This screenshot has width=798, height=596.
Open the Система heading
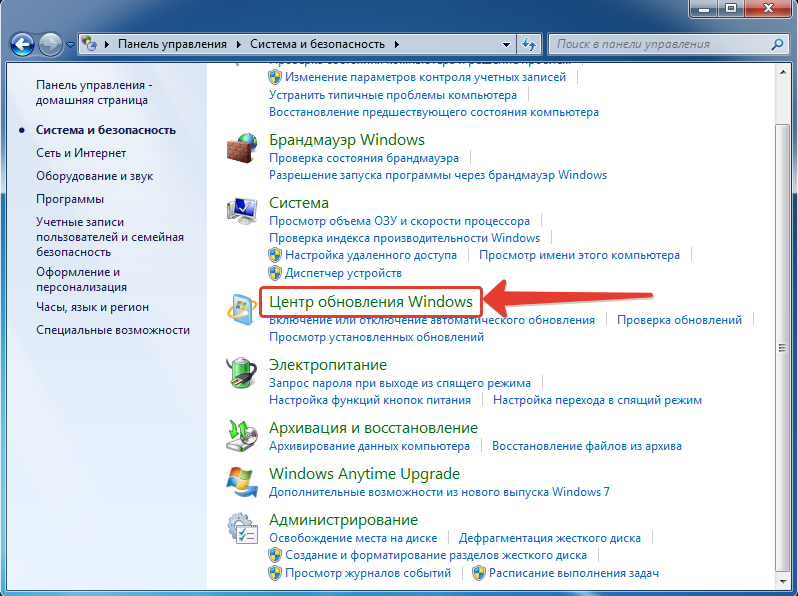pos(299,203)
